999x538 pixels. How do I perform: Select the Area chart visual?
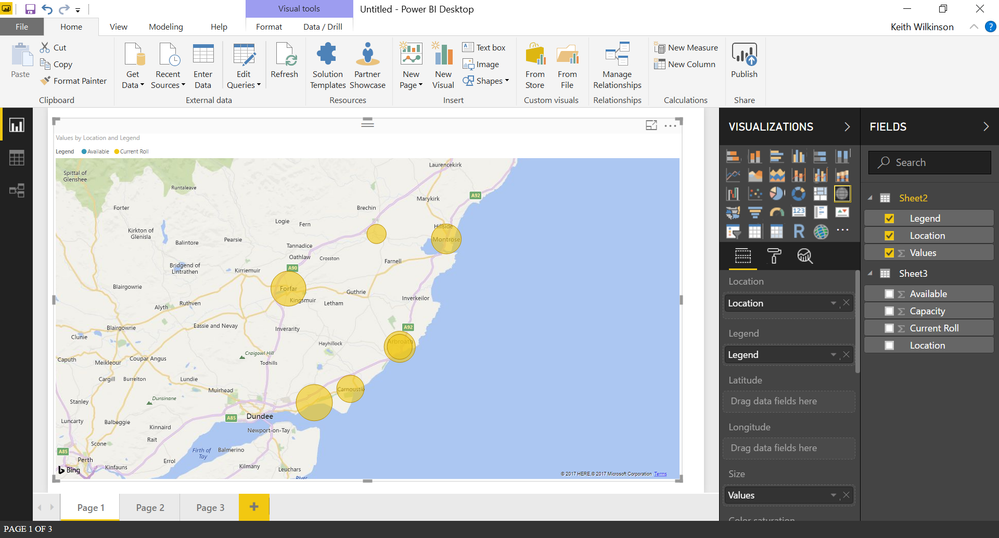755,175
